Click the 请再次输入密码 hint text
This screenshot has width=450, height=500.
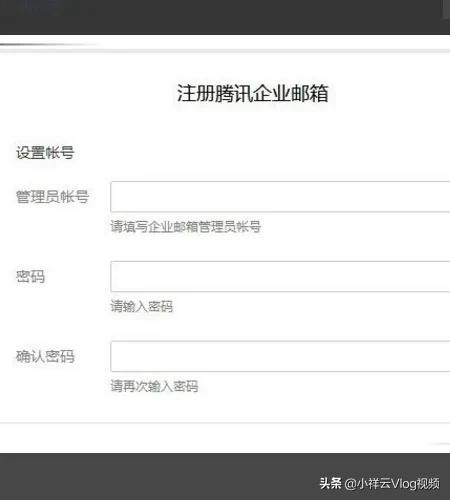[x=154, y=386]
